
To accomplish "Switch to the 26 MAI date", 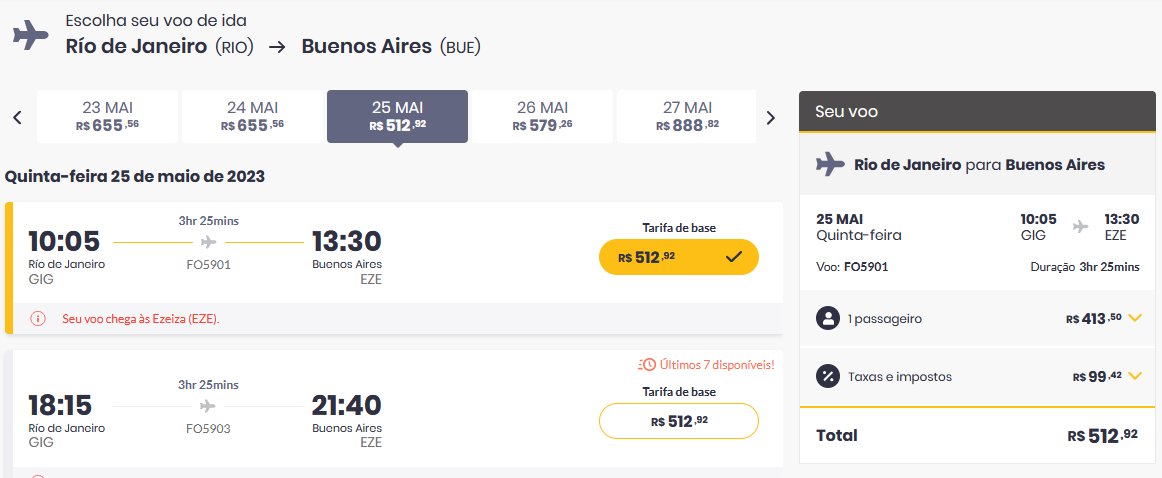I will click(542, 116).
